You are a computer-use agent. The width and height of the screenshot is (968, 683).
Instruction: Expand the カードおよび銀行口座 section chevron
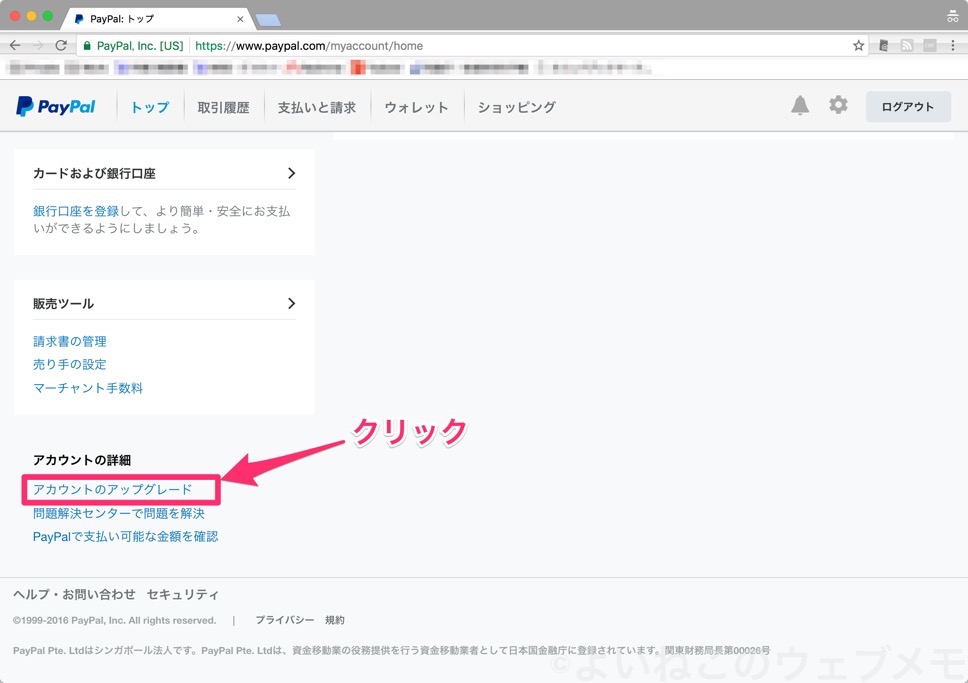[x=292, y=172]
